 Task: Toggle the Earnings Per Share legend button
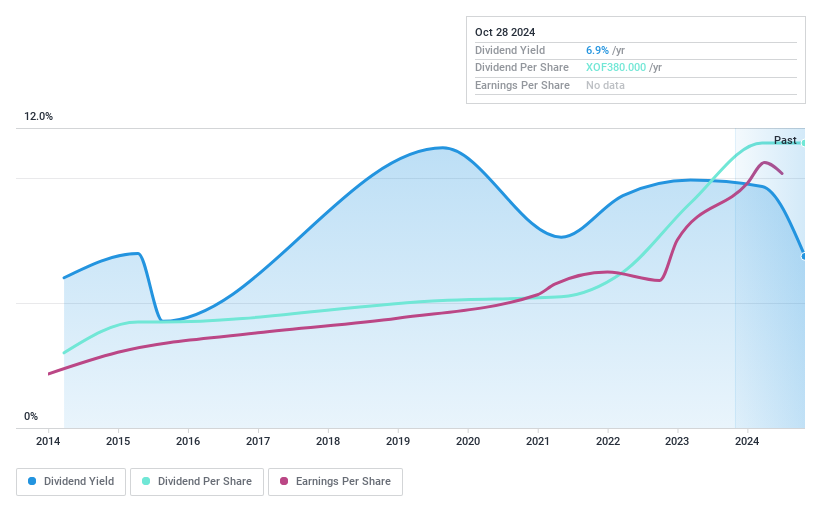coord(335,481)
